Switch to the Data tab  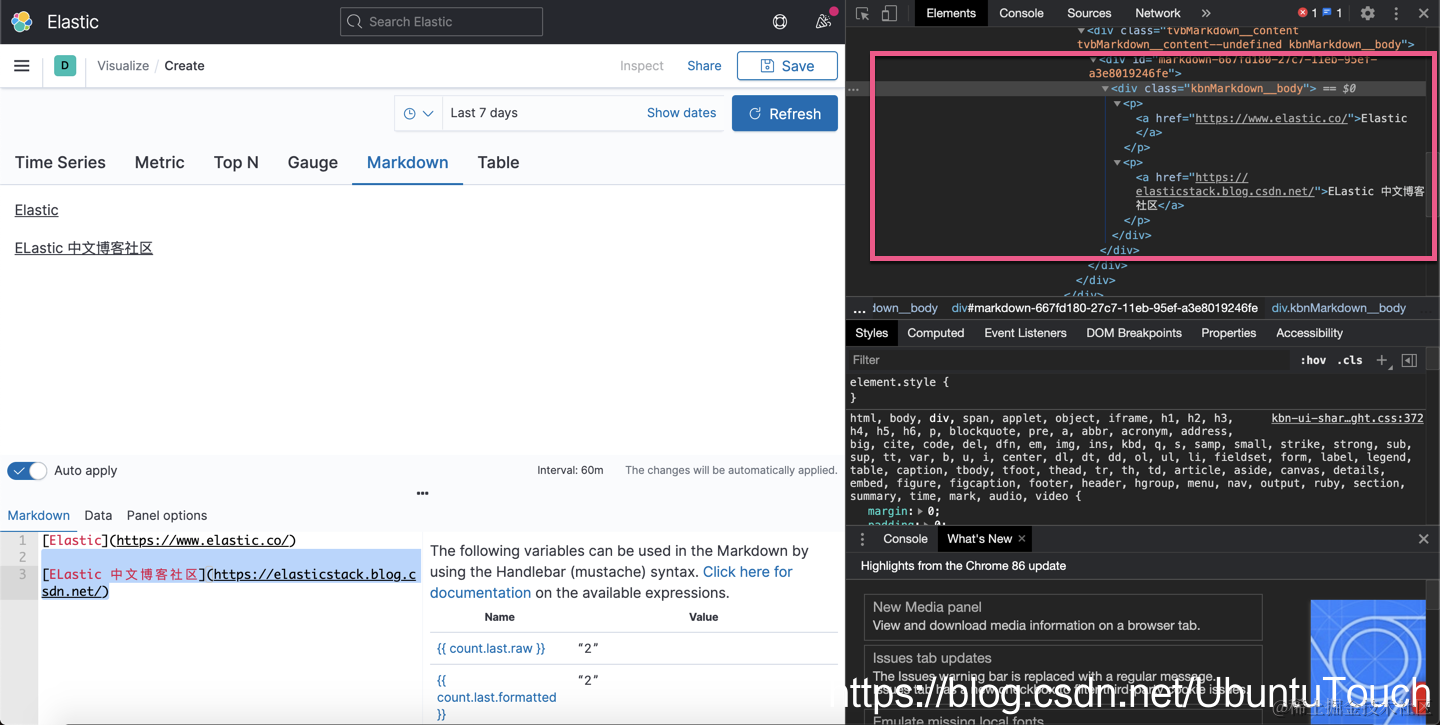98,515
